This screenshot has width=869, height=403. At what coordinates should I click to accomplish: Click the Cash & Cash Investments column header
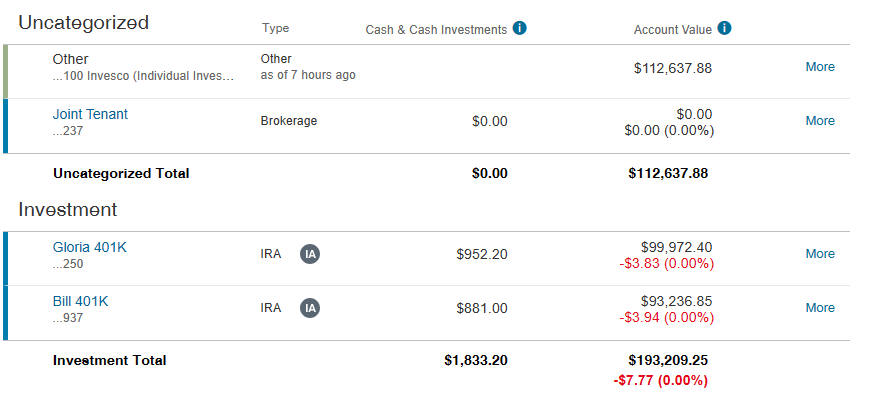[436, 30]
